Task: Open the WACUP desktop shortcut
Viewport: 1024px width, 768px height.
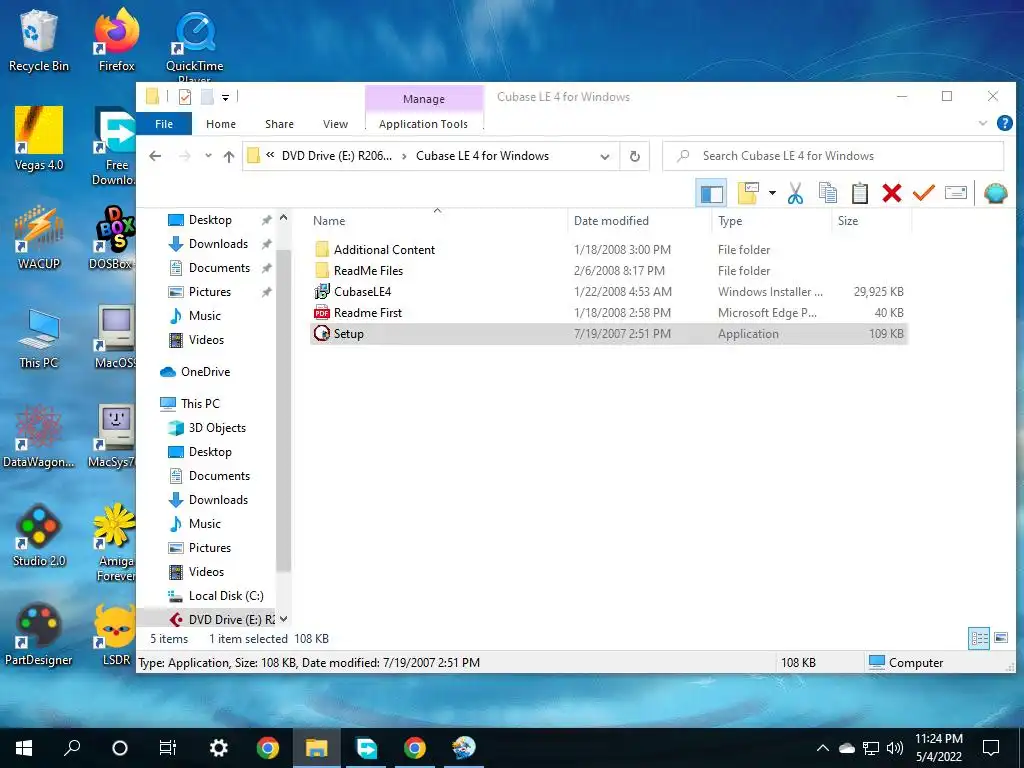Action: coord(39,238)
